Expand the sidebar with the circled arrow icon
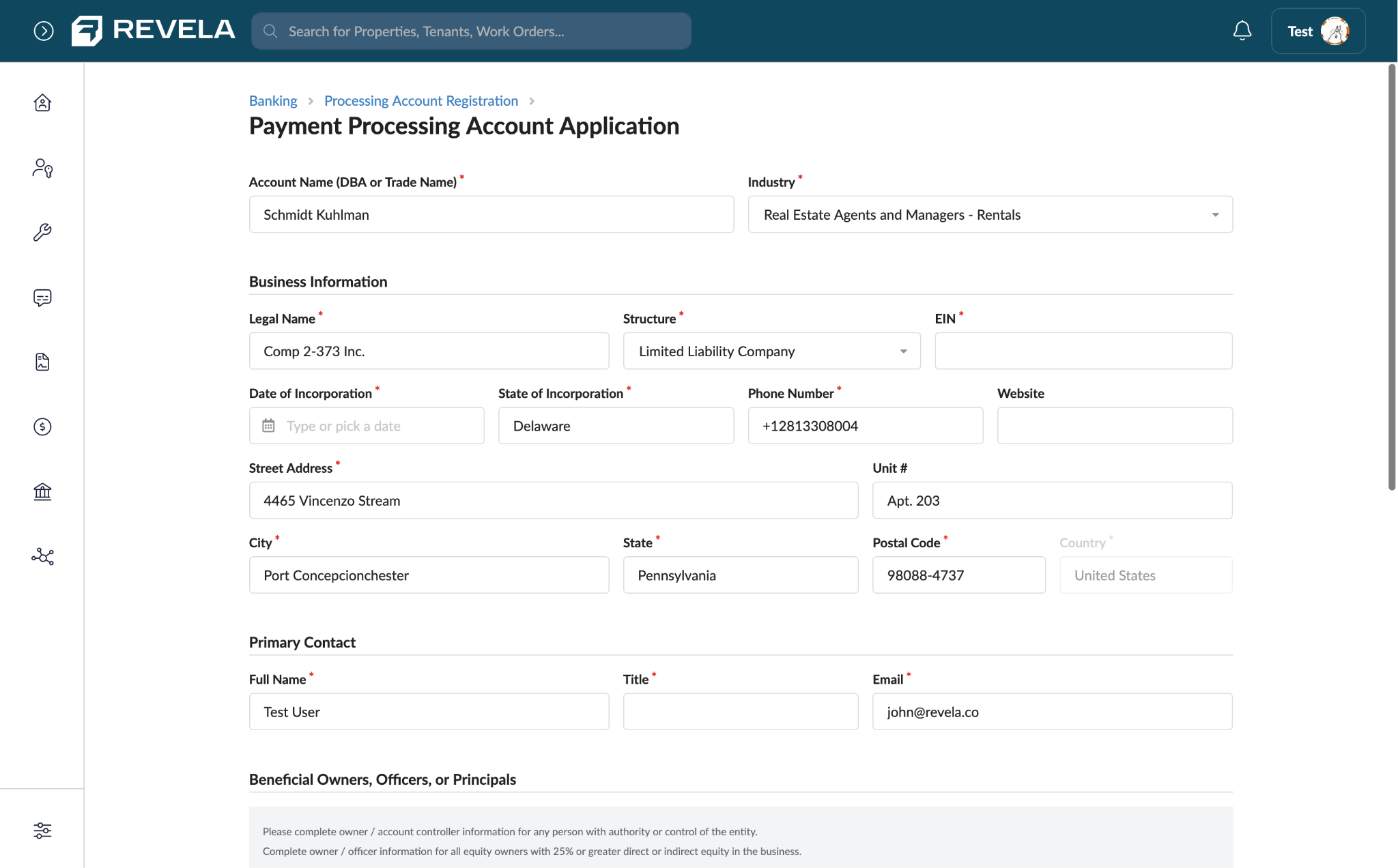This screenshot has height=868, width=1398. click(x=44, y=31)
